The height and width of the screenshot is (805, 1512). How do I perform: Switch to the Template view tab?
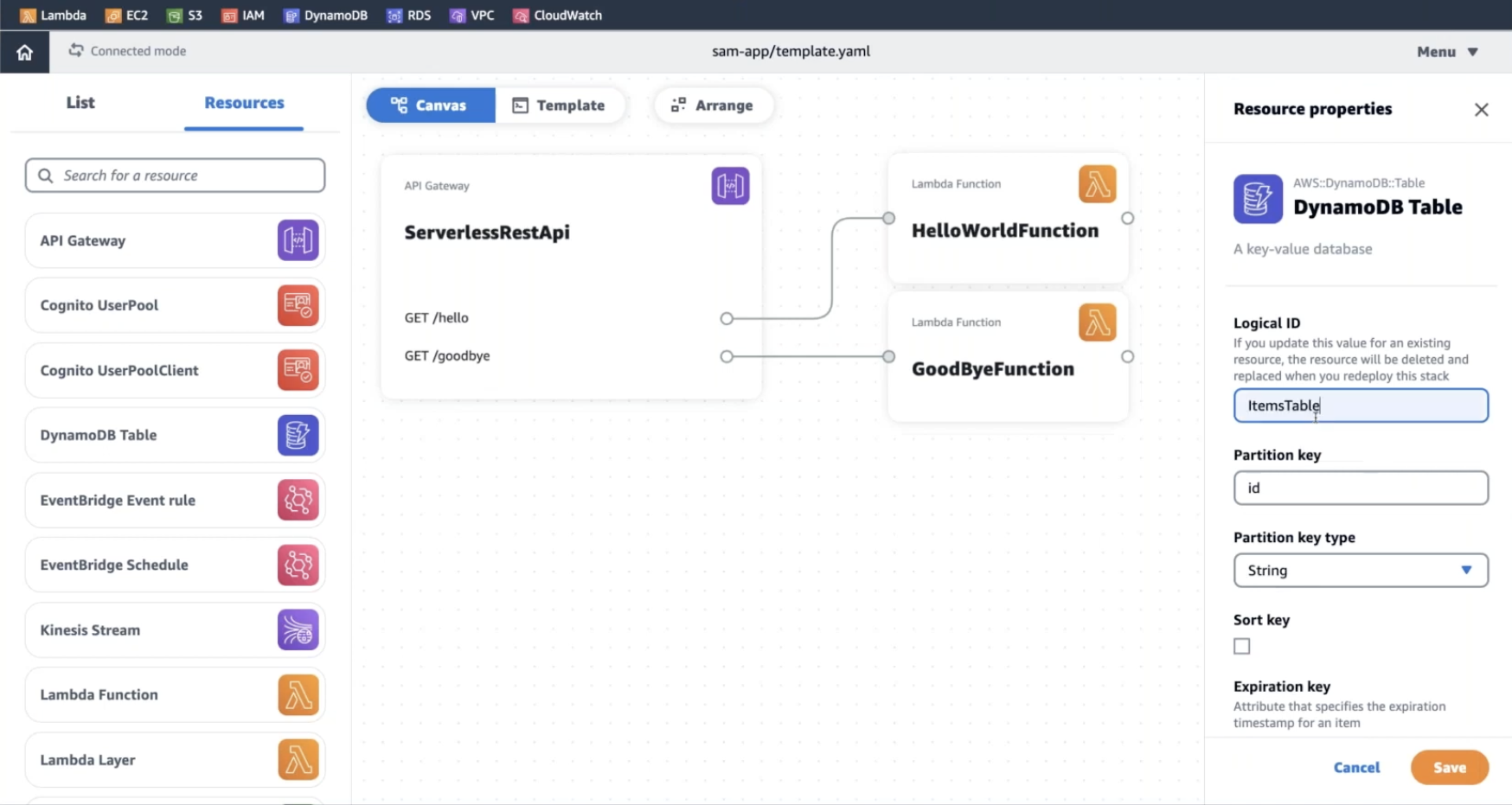click(559, 105)
